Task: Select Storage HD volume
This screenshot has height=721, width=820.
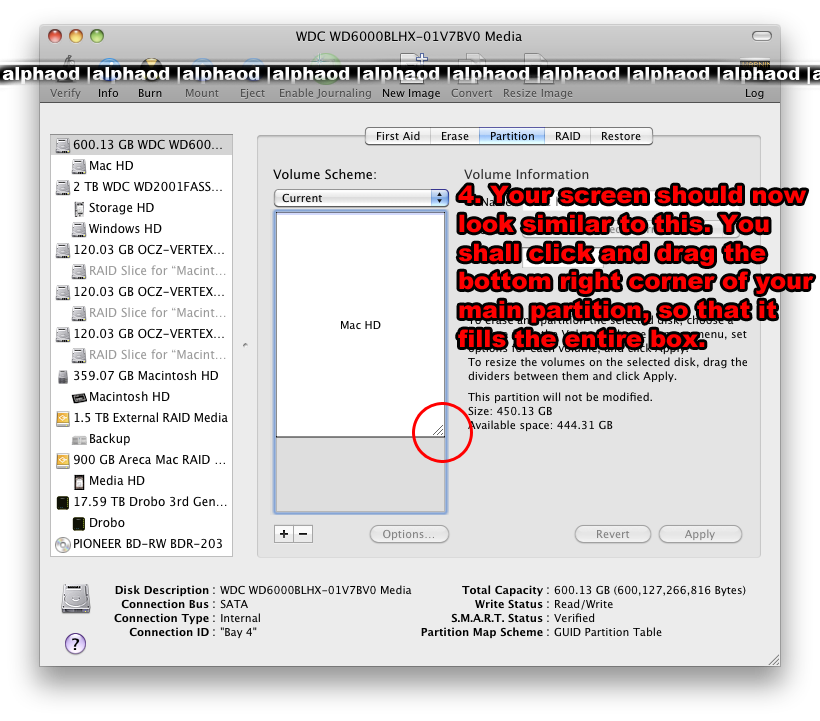Action: point(142,208)
